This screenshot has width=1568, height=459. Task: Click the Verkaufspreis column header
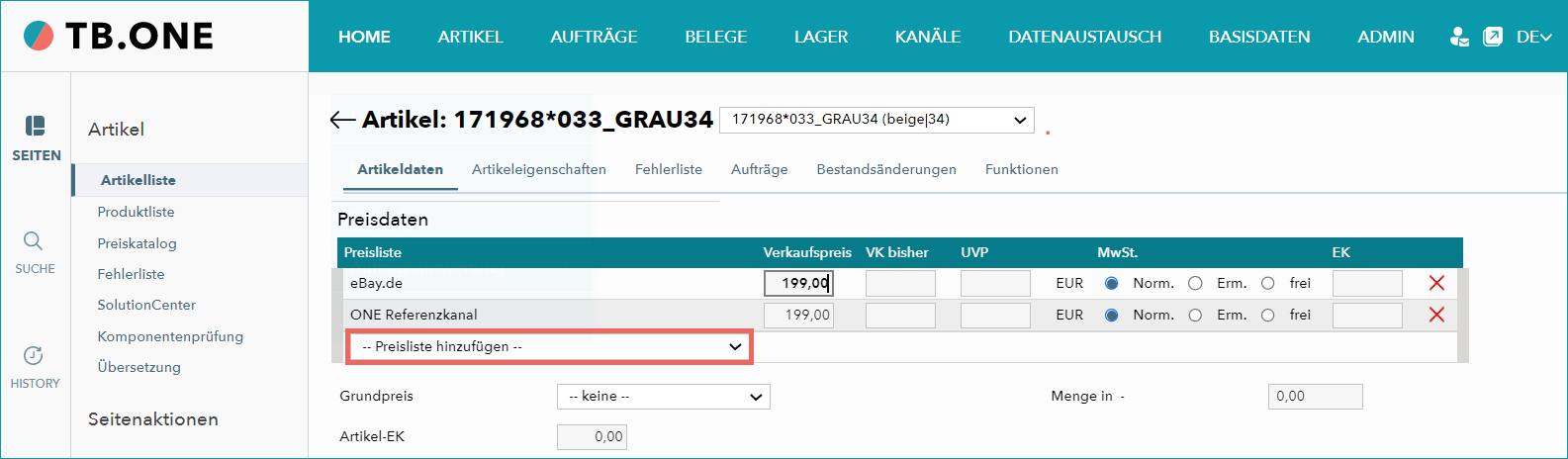(x=807, y=252)
